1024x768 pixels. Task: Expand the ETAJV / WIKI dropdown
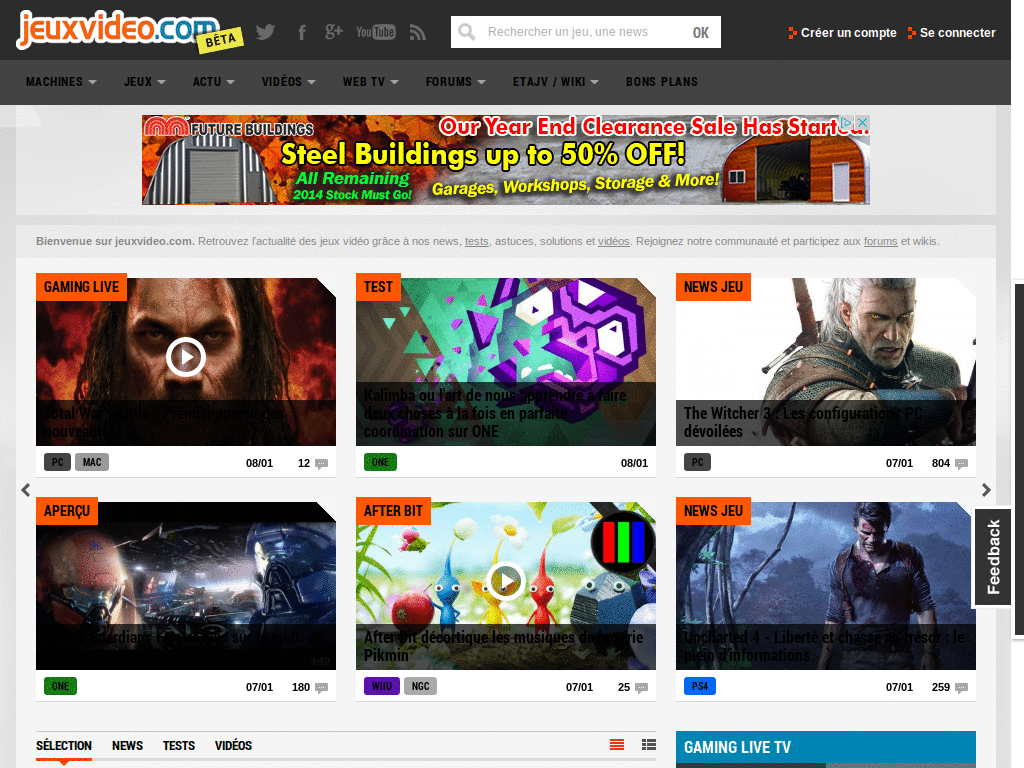point(556,82)
